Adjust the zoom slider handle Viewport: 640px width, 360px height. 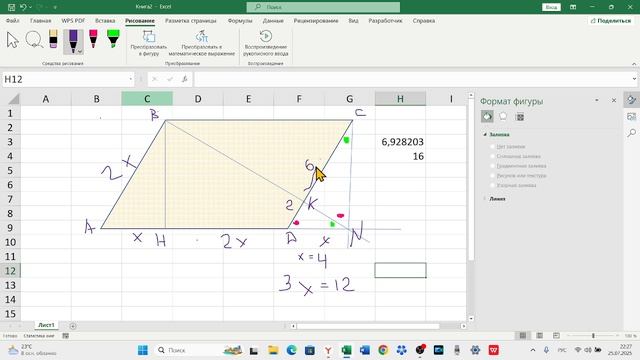pyautogui.click(x=593, y=336)
